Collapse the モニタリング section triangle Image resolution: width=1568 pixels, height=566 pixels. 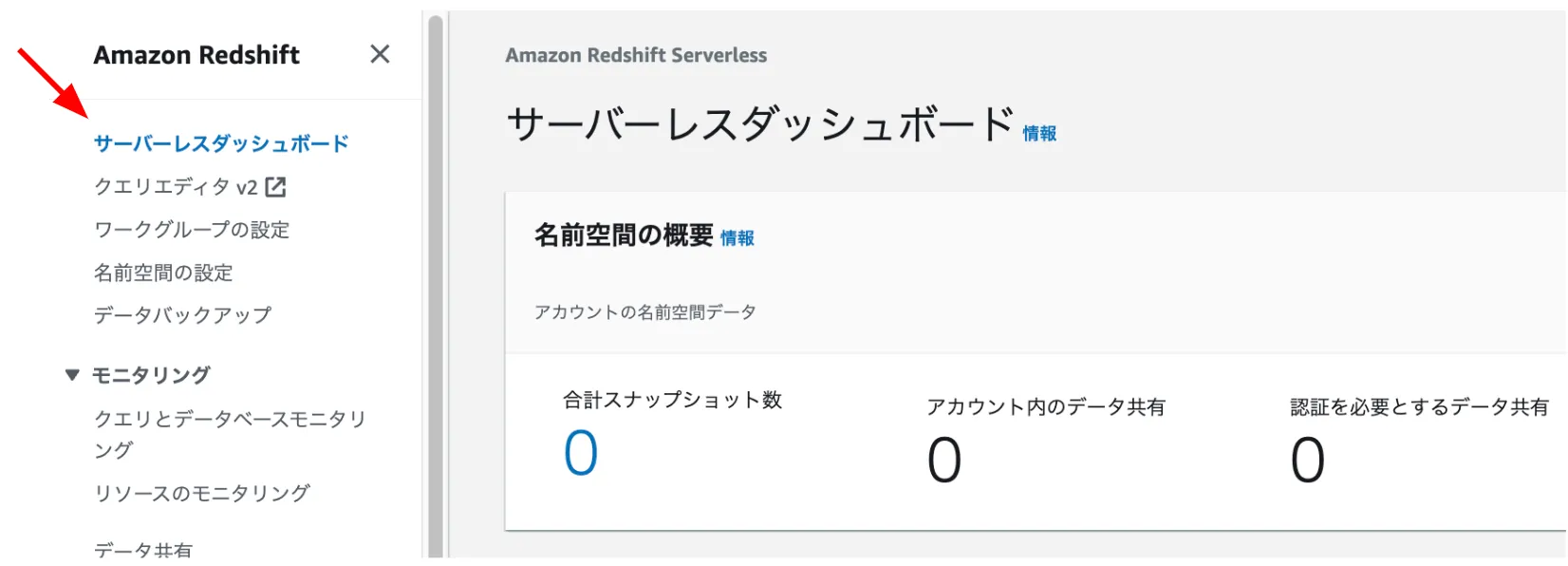coord(72,375)
